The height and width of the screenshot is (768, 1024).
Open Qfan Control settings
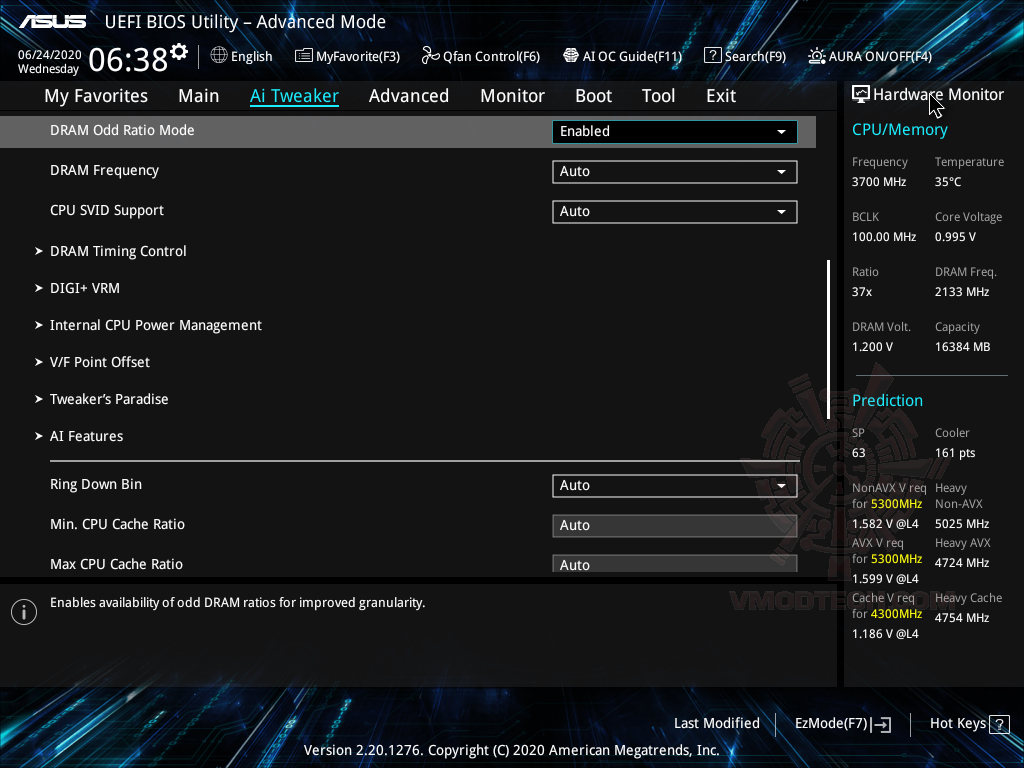point(480,56)
